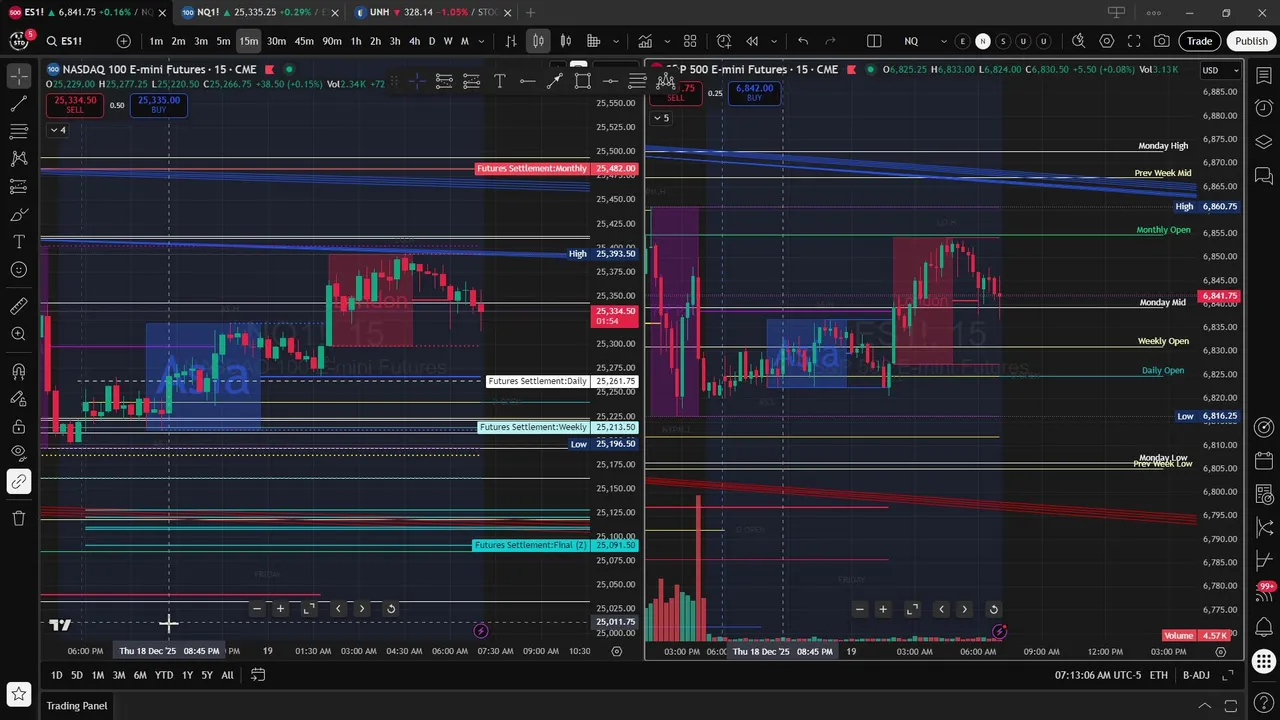This screenshot has height=720, width=1280.
Task: Click the Publish button
Action: pyautogui.click(x=1251, y=41)
